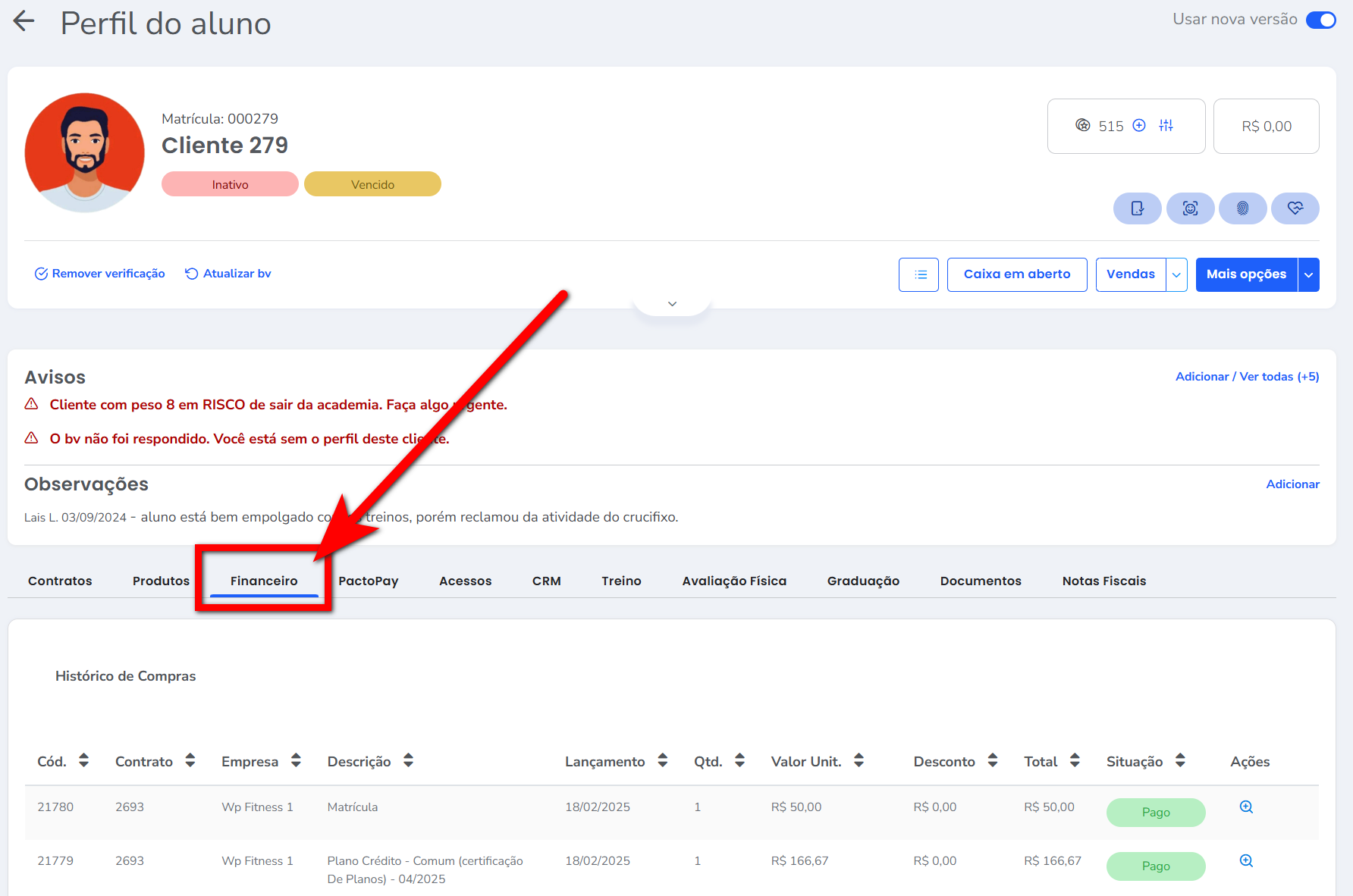Click the fingerprint biometric icon
The width and height of the screenshot is (1353, 896).
click(1242, 208)
